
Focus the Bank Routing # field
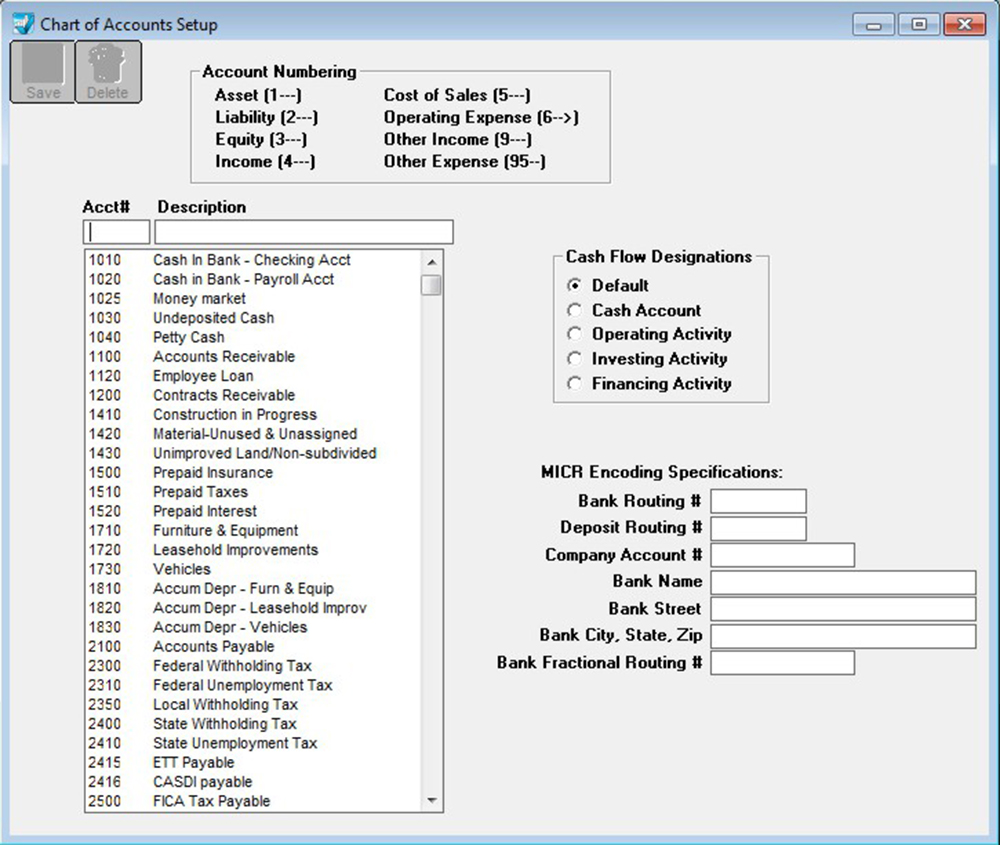[758, 501]
